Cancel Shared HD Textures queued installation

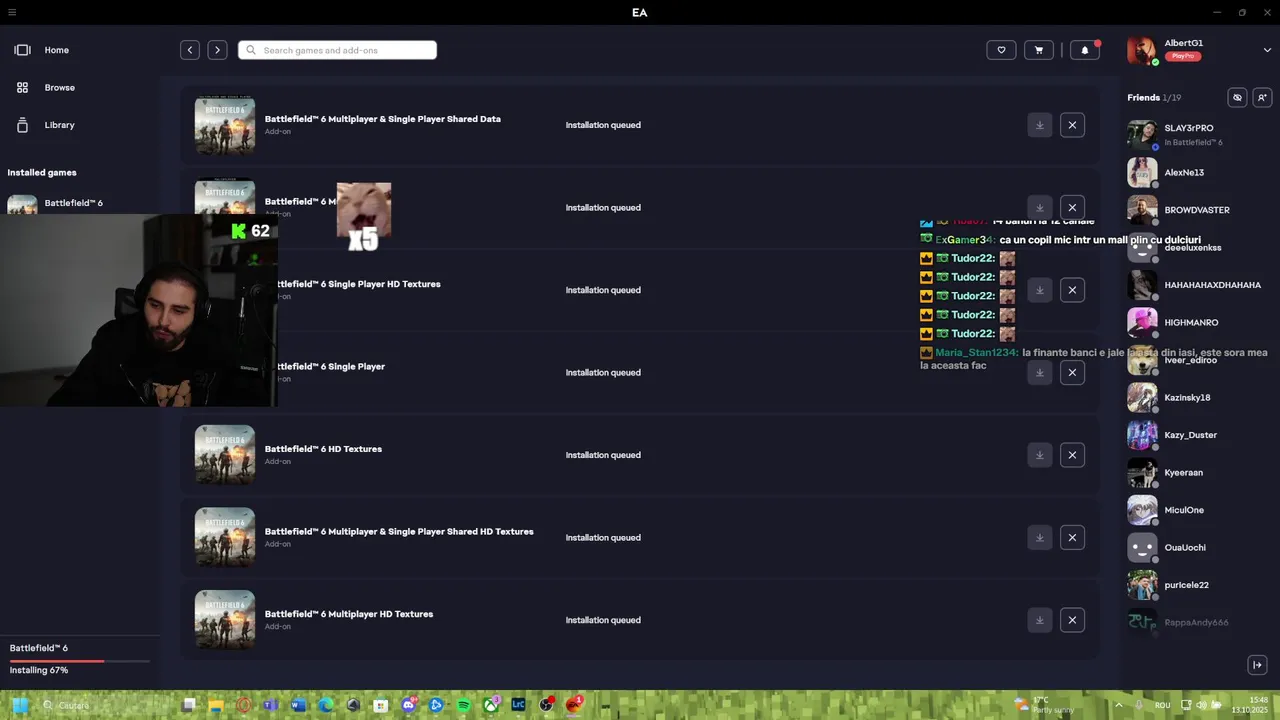point(1072,538)
